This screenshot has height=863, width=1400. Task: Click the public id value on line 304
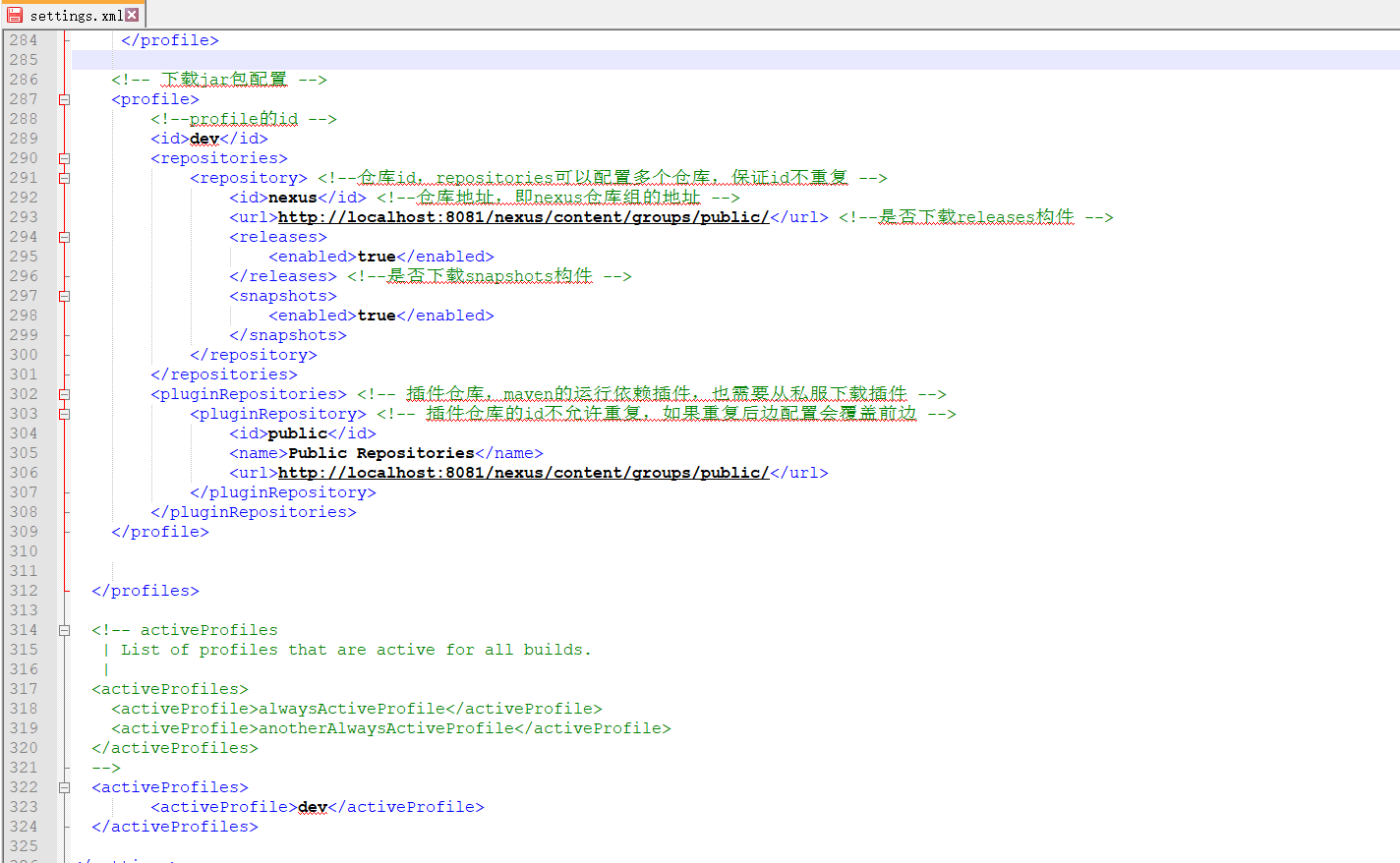pyautogui.click(x=298, y=433)
